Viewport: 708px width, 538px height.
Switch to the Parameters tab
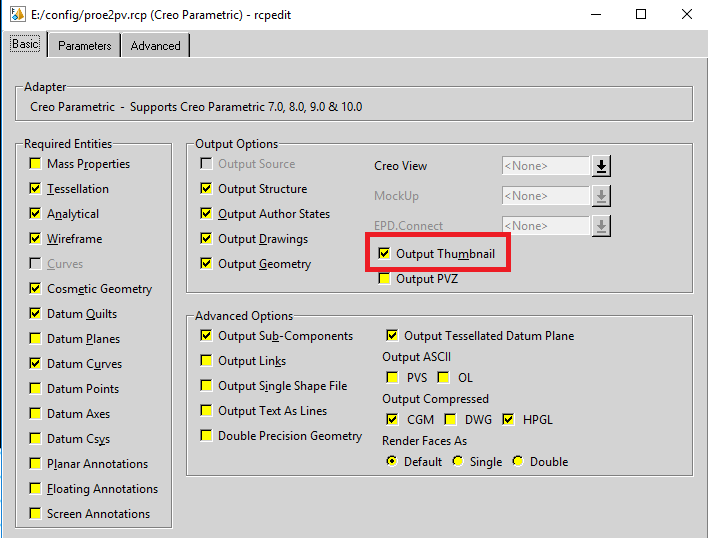click(x=84, y=46)
